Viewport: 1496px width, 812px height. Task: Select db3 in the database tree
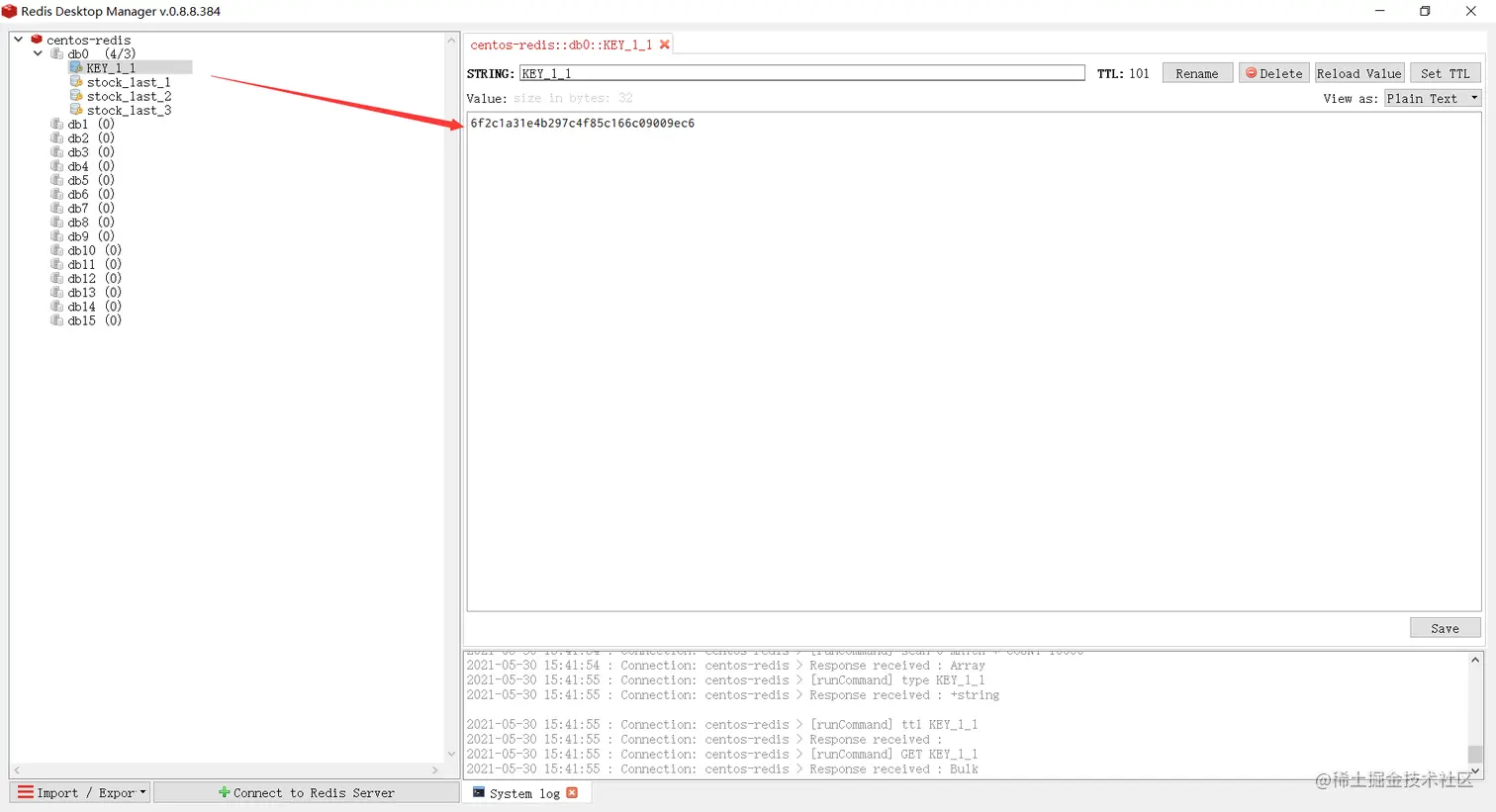point(78,151)
